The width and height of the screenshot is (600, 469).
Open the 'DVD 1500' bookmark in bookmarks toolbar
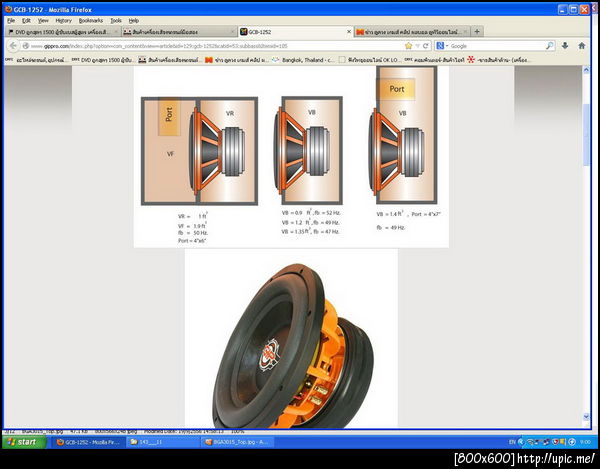[103, 60]
